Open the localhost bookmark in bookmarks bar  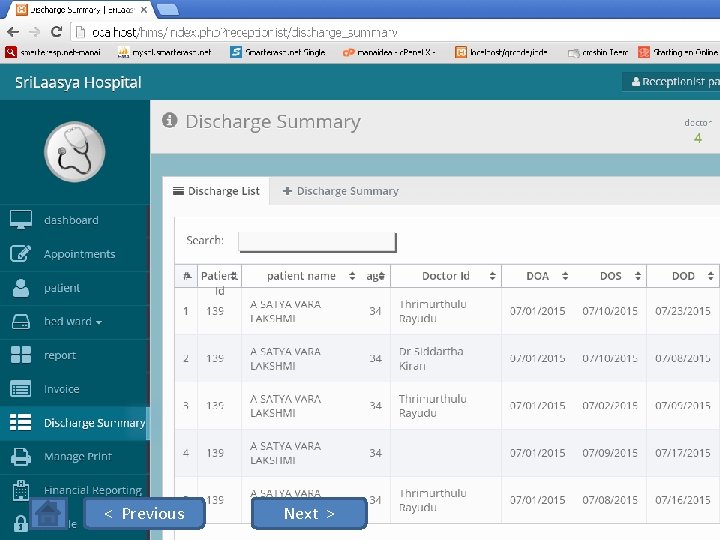click(501, 52)
